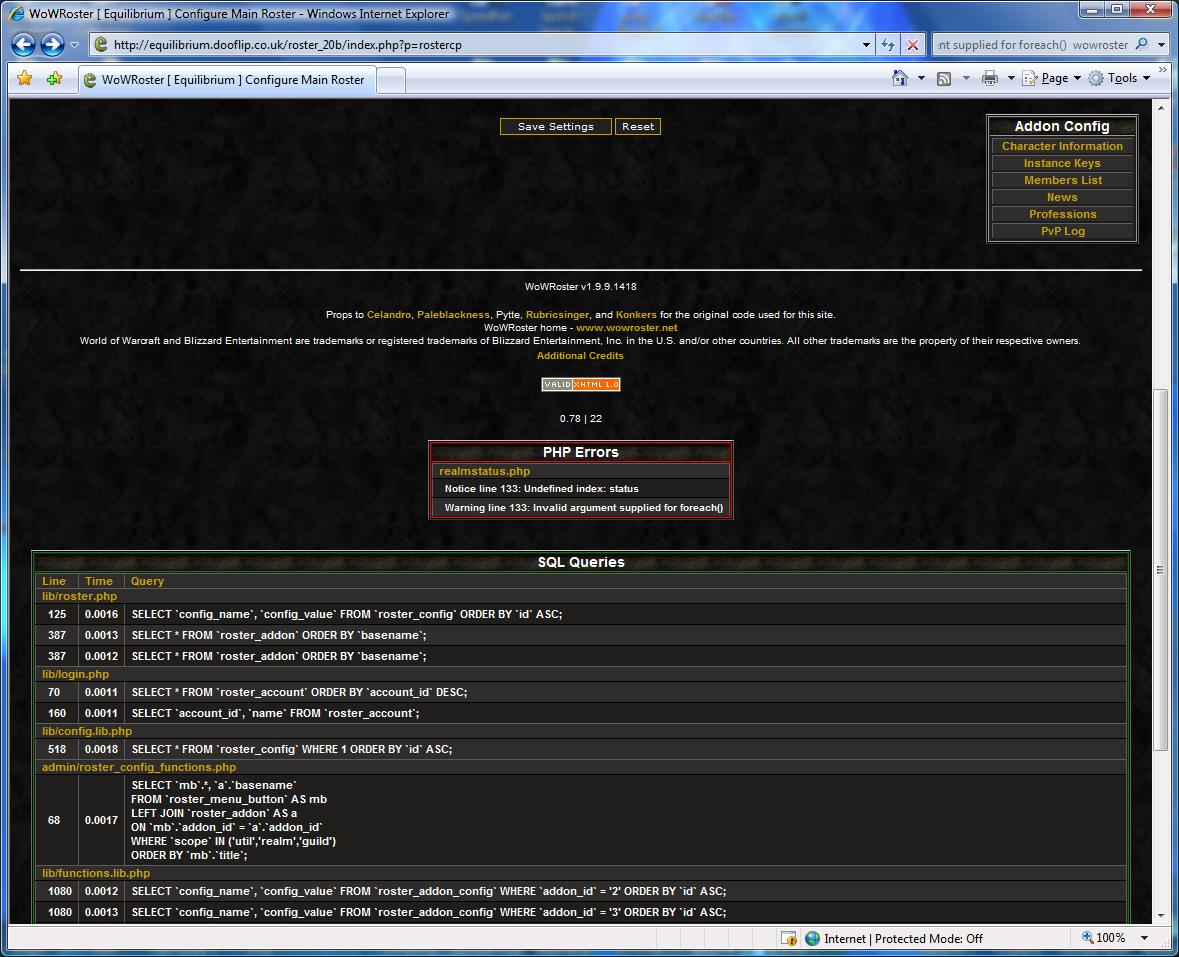Click the realmstatus.php header in PHP Errors
Screen dimensions: 1179x957
point(484,471)
